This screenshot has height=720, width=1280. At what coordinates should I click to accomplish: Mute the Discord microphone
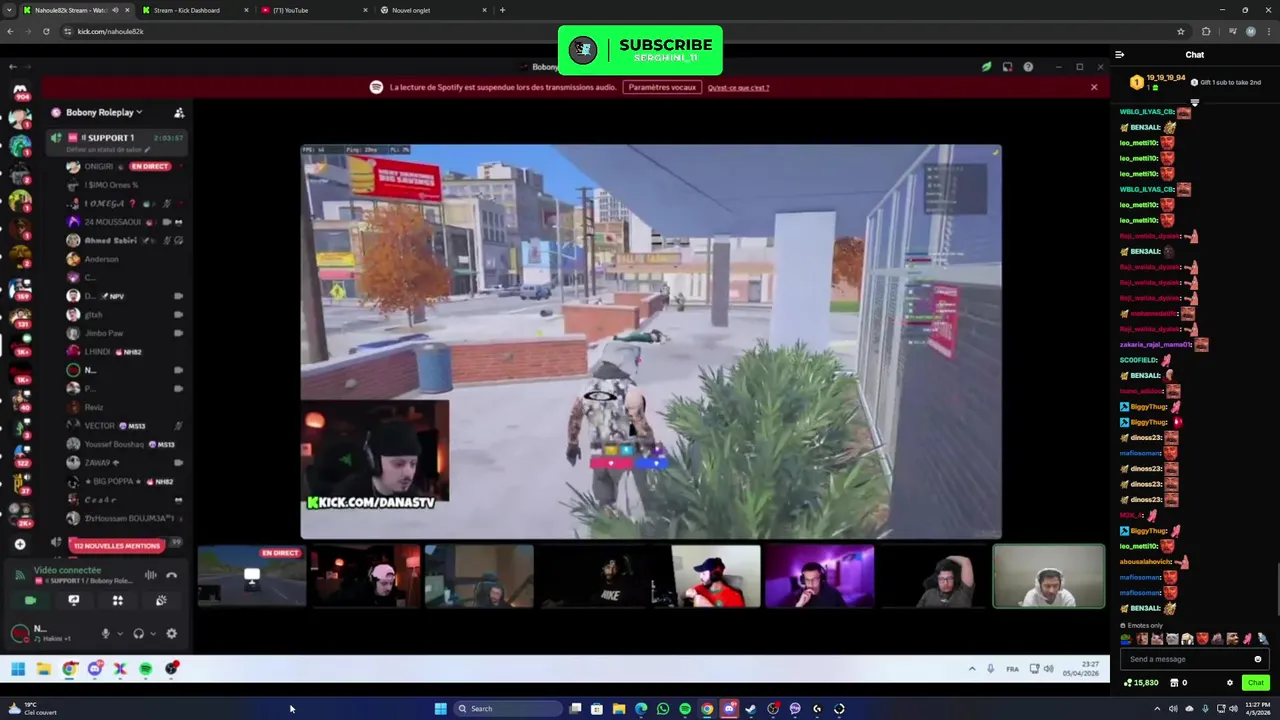105,633
